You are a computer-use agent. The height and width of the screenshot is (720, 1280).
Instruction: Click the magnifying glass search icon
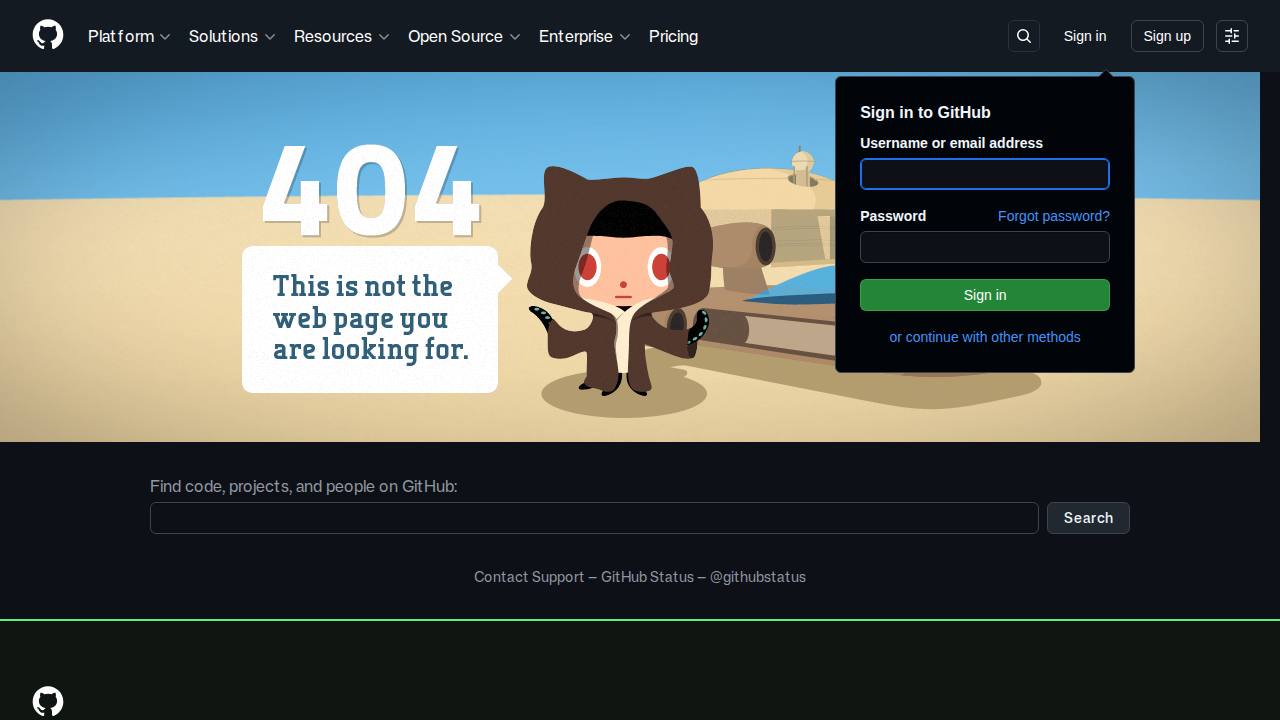pyautogui.click(x=1024, y=36)
